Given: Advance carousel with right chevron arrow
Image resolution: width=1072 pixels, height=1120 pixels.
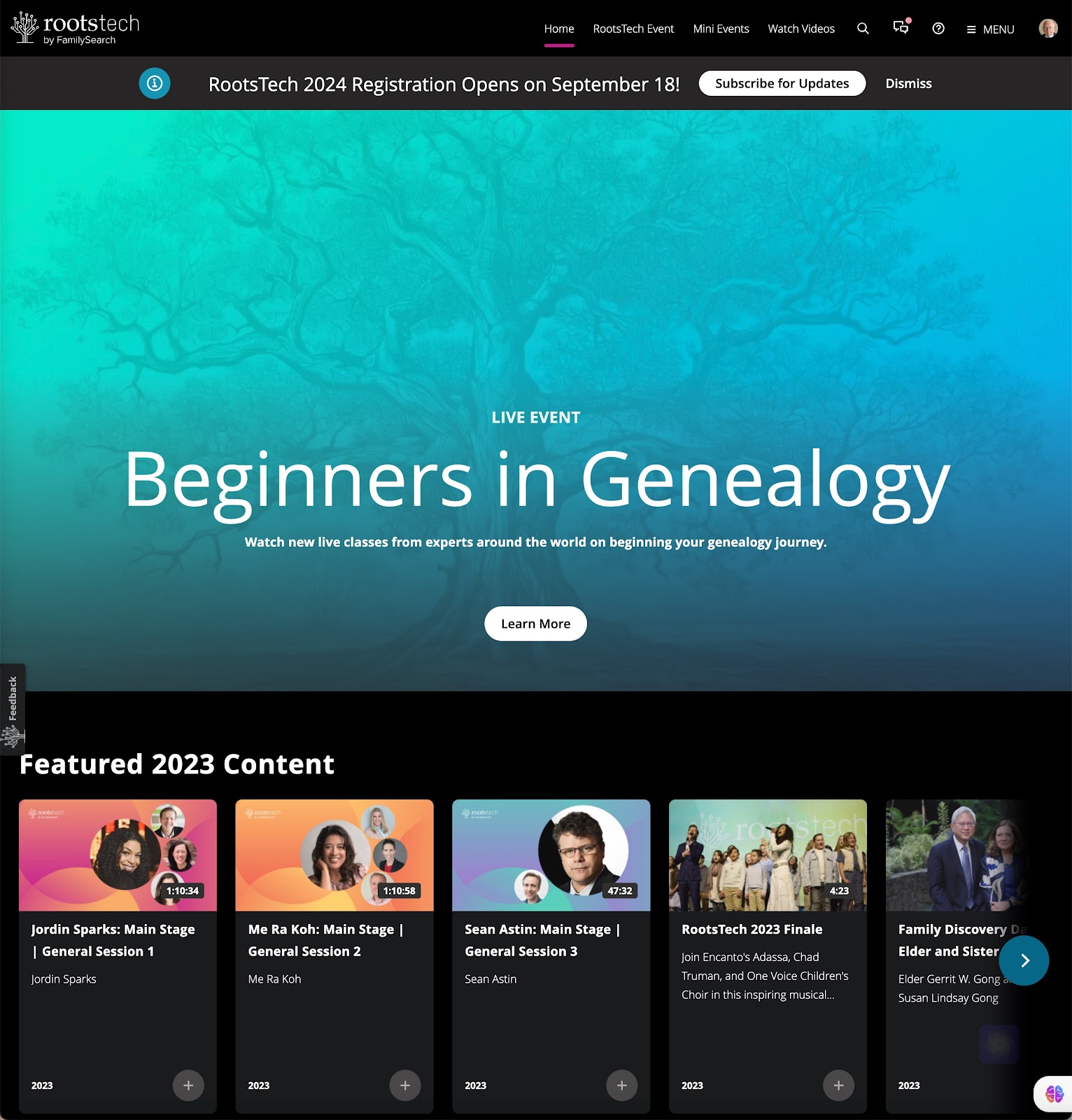Looking at the screenshot, I should point(1024,960).
